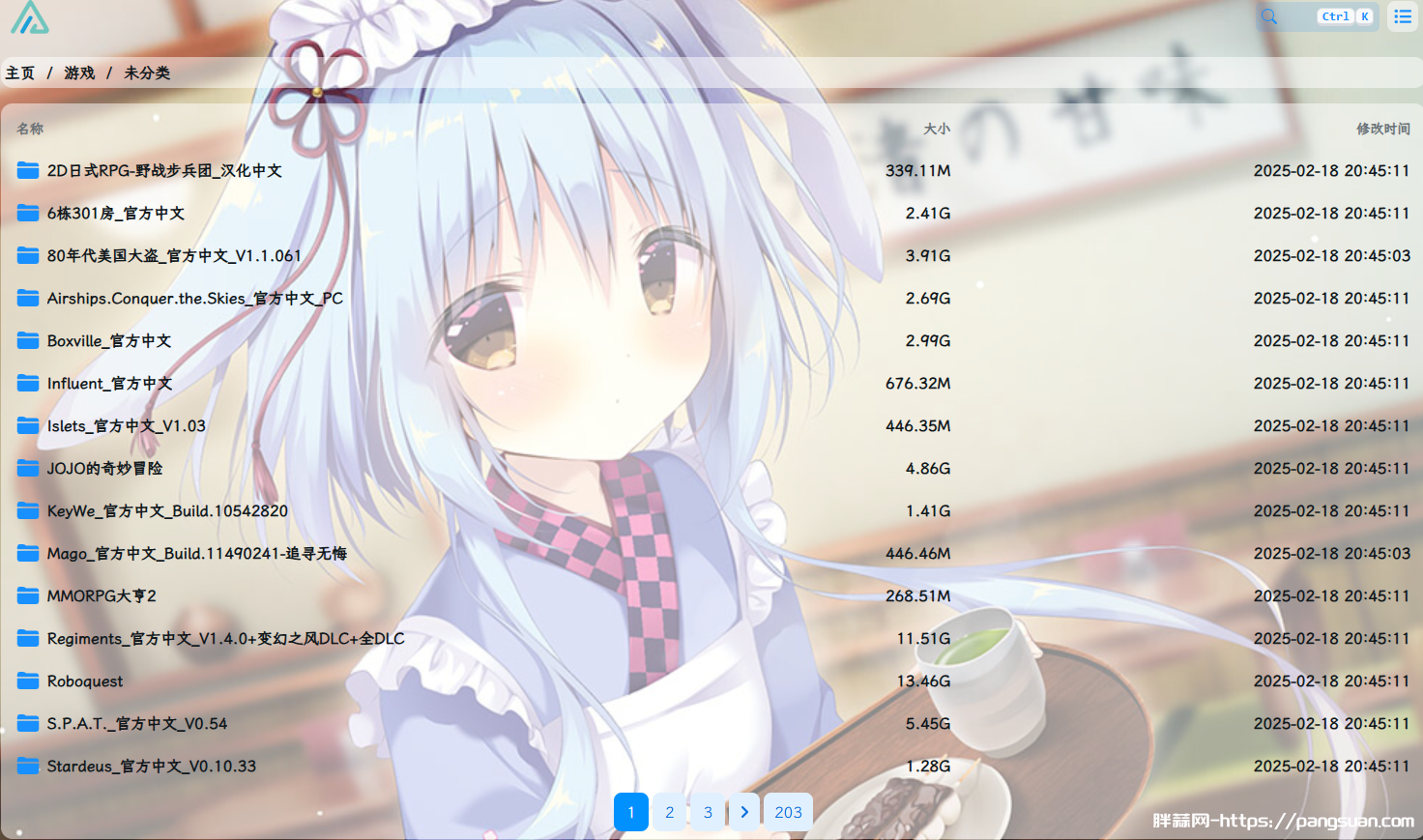Click the folder icon beside JOJO的奇妙冒险
Image resolution: width=1423 pixels, height=840 pixels.
pos(28,469)
